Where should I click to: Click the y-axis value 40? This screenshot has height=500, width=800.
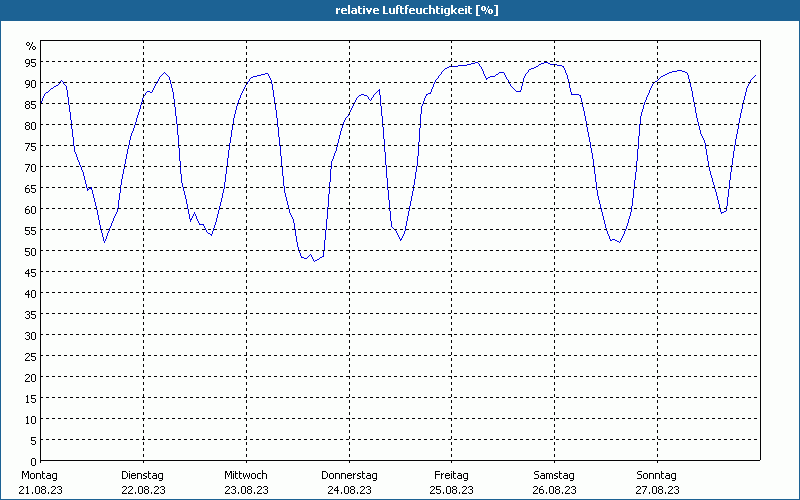pos(31,293)
